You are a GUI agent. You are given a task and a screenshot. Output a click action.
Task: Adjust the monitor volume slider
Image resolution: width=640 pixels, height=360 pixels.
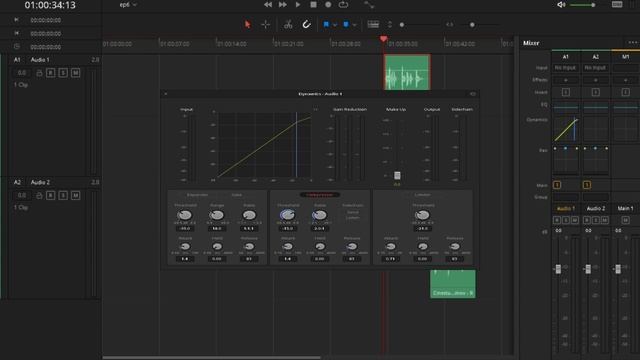[582, 5]
